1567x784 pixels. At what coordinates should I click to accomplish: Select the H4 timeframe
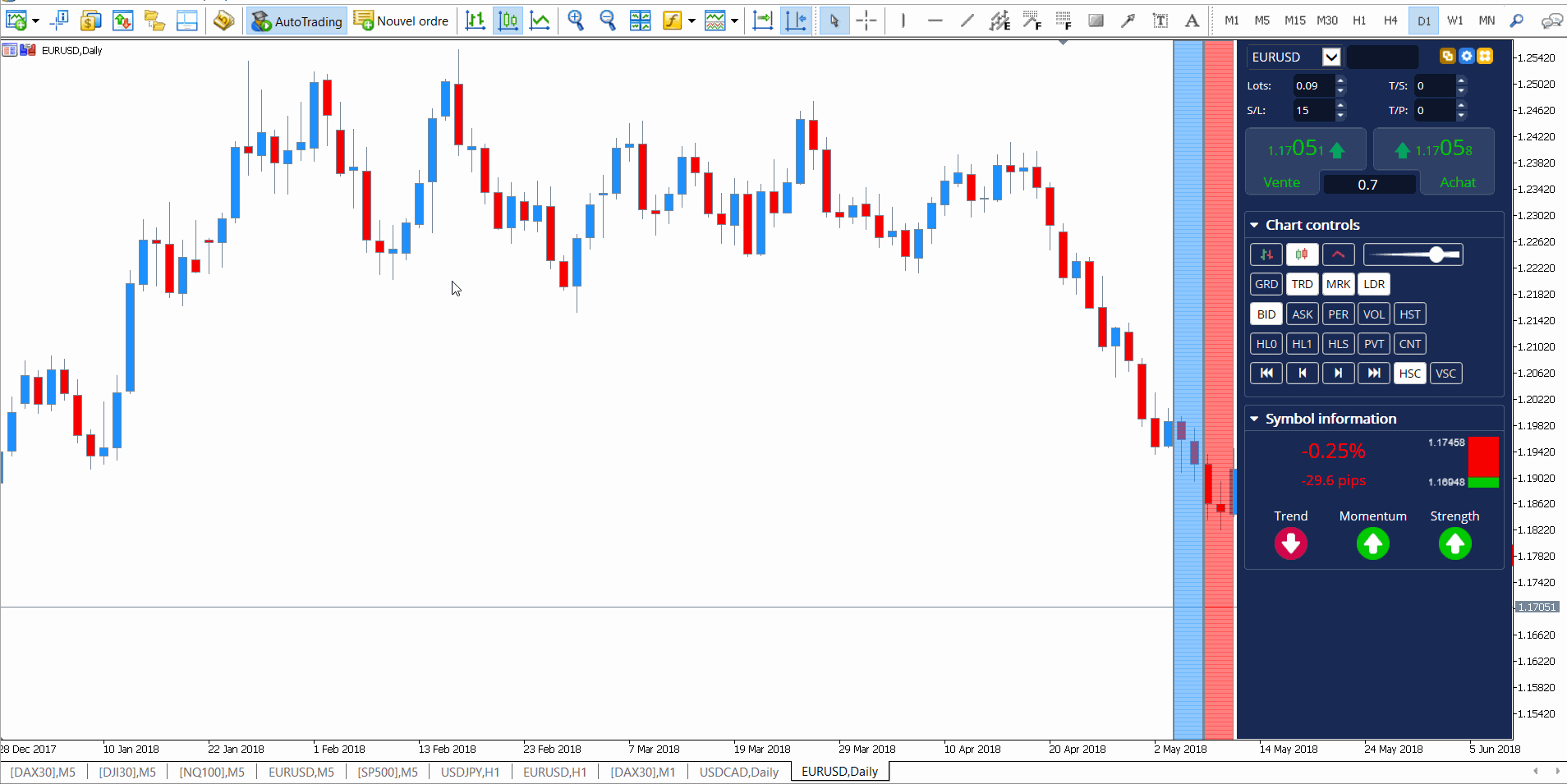pyautogui.click(x=1390, y=21)
